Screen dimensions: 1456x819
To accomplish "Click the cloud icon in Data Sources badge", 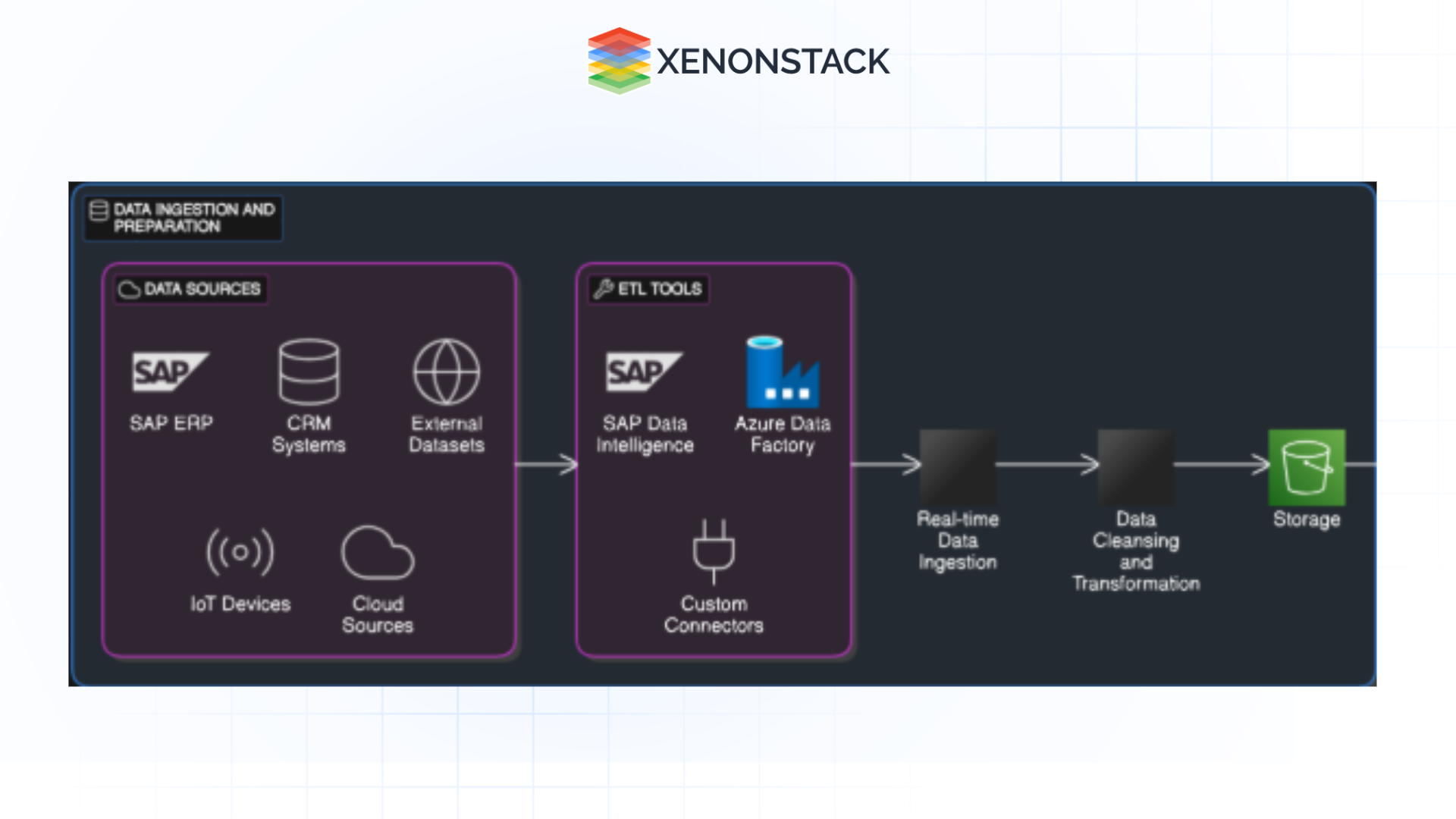I will (130, 288).
